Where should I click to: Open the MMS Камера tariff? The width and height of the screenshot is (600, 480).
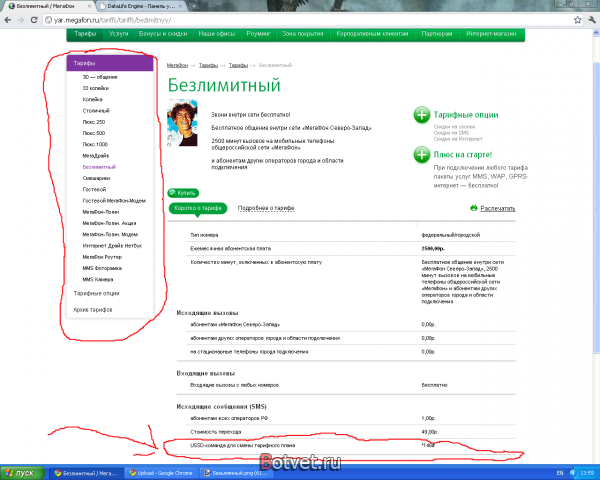98,279
